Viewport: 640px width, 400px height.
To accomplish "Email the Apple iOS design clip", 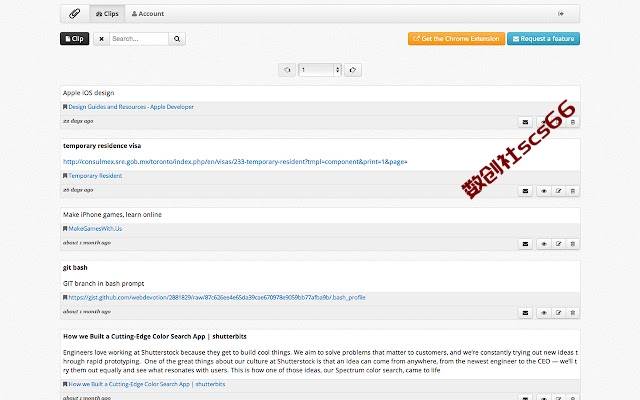I will (525, 122).
